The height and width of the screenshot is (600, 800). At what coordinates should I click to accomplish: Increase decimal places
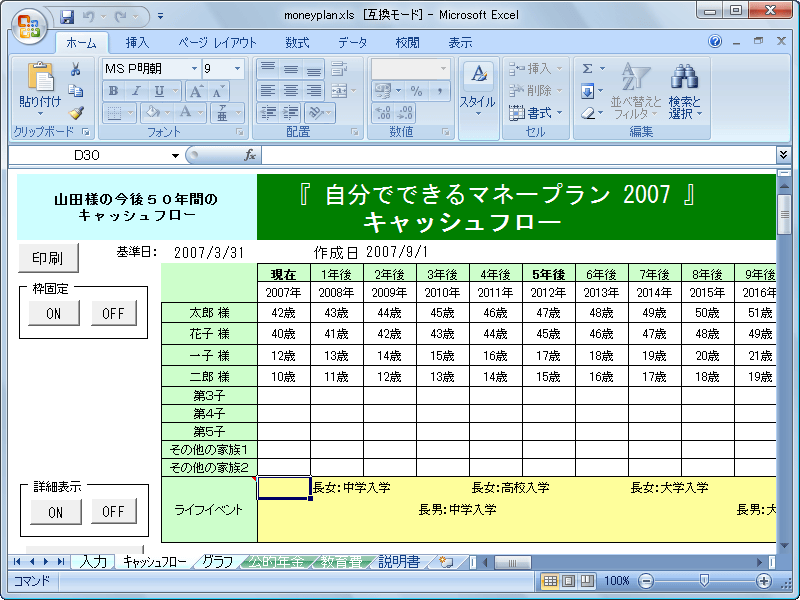[x=383, y=113]
